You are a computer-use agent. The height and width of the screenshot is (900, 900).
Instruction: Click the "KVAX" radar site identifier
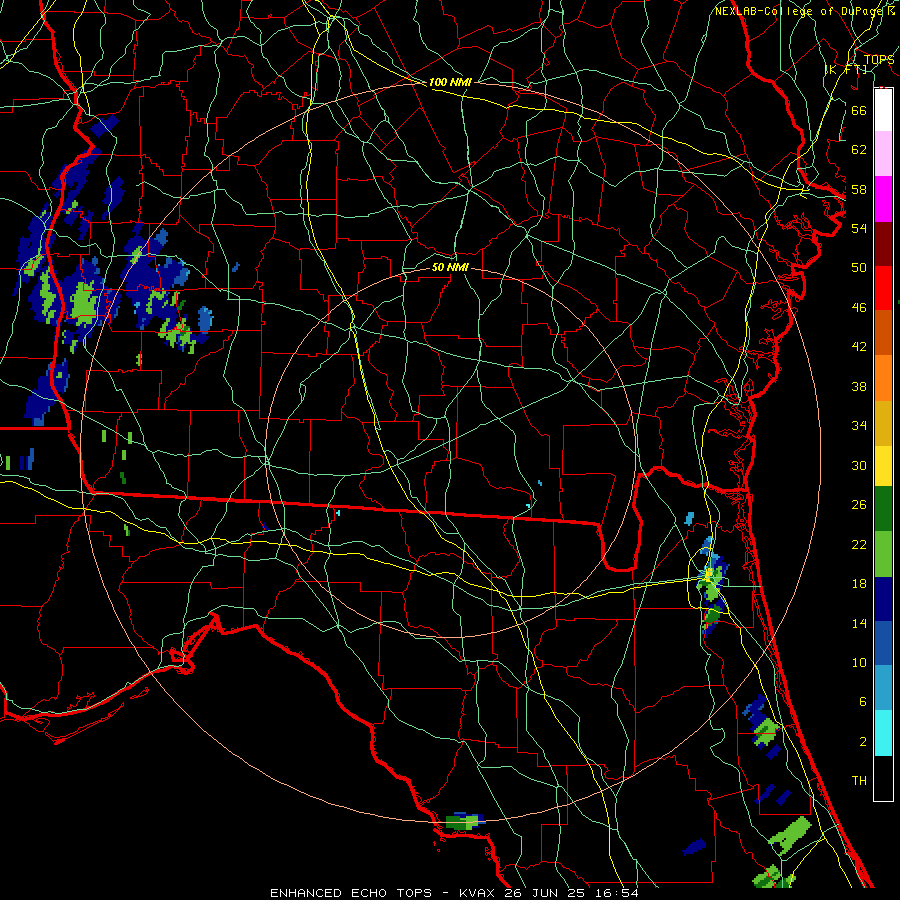[477, 893]
